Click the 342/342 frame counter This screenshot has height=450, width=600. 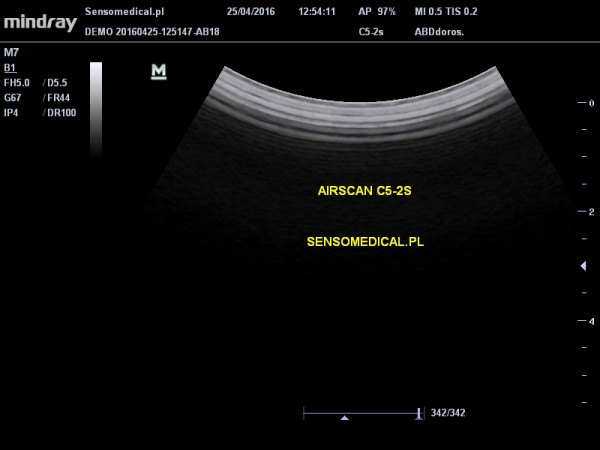point(448,413)
